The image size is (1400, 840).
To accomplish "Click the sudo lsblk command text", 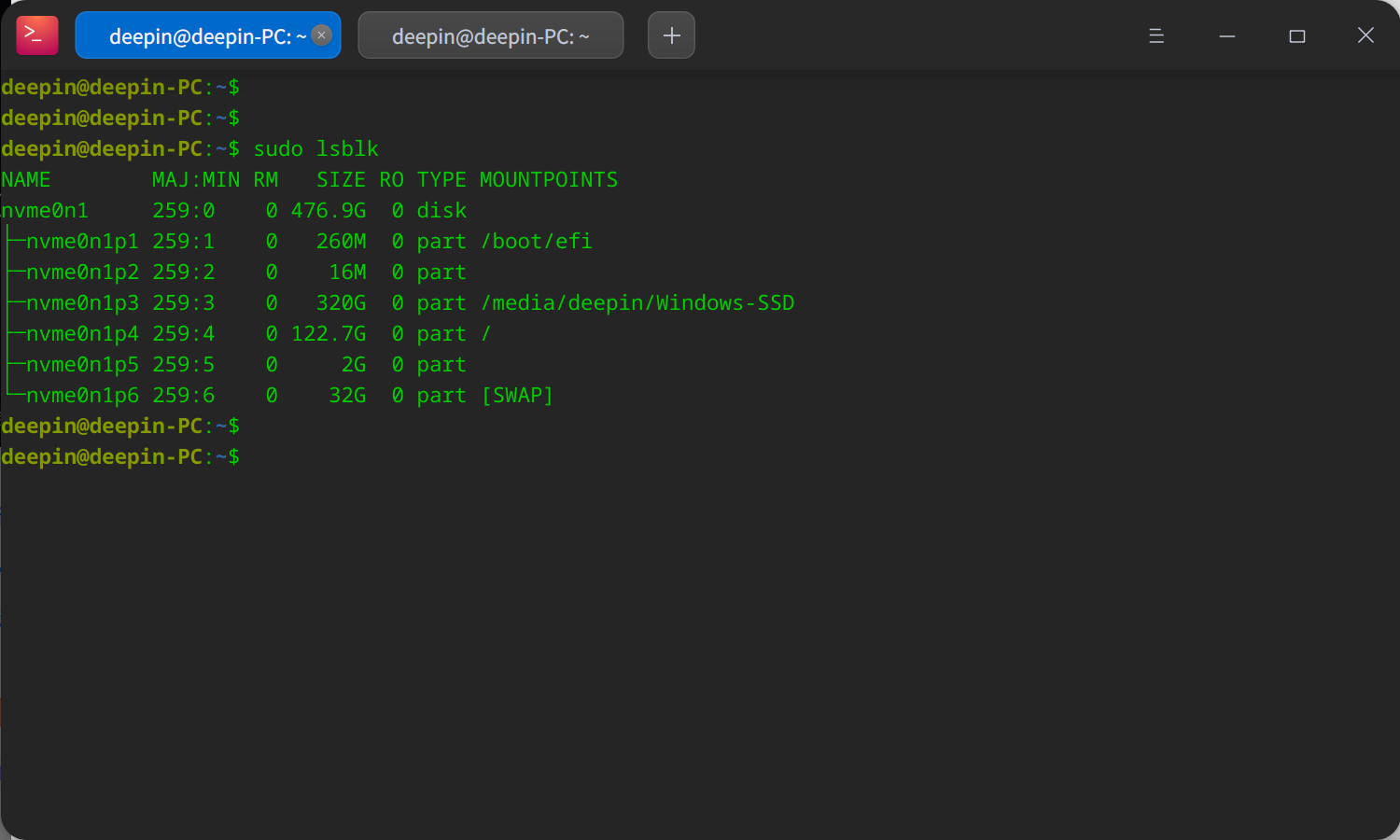I will click(314, 148).
